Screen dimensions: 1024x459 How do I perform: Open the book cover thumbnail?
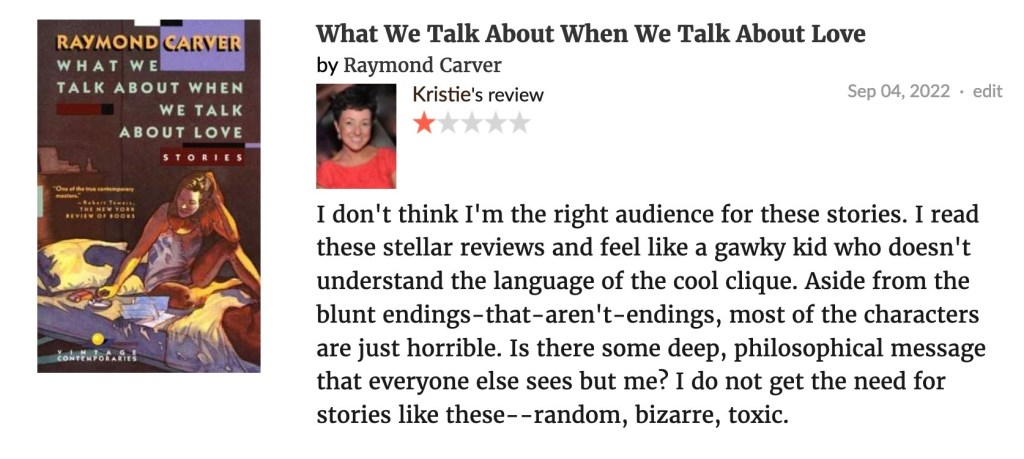coord(149,196)
